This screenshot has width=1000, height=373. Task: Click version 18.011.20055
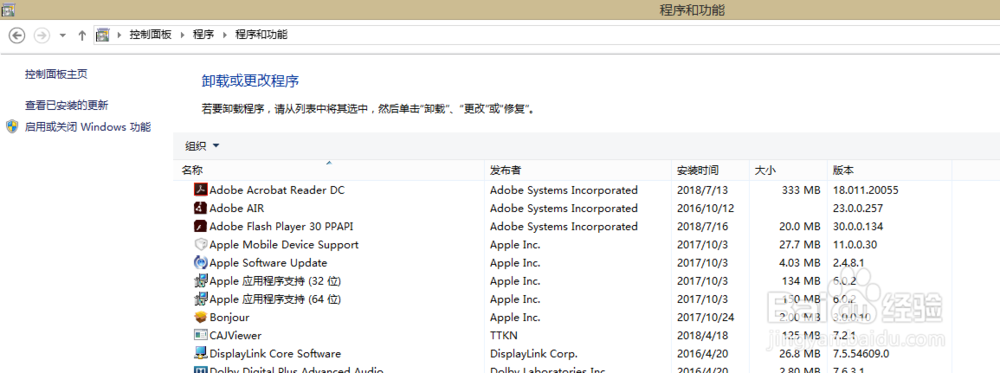coord(865,190)
